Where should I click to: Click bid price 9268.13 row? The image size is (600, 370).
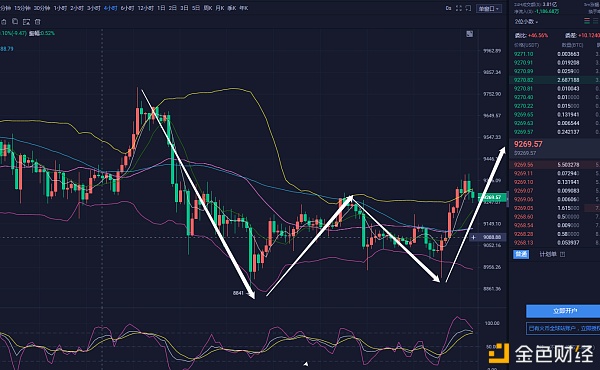click(x=554, y=243)
